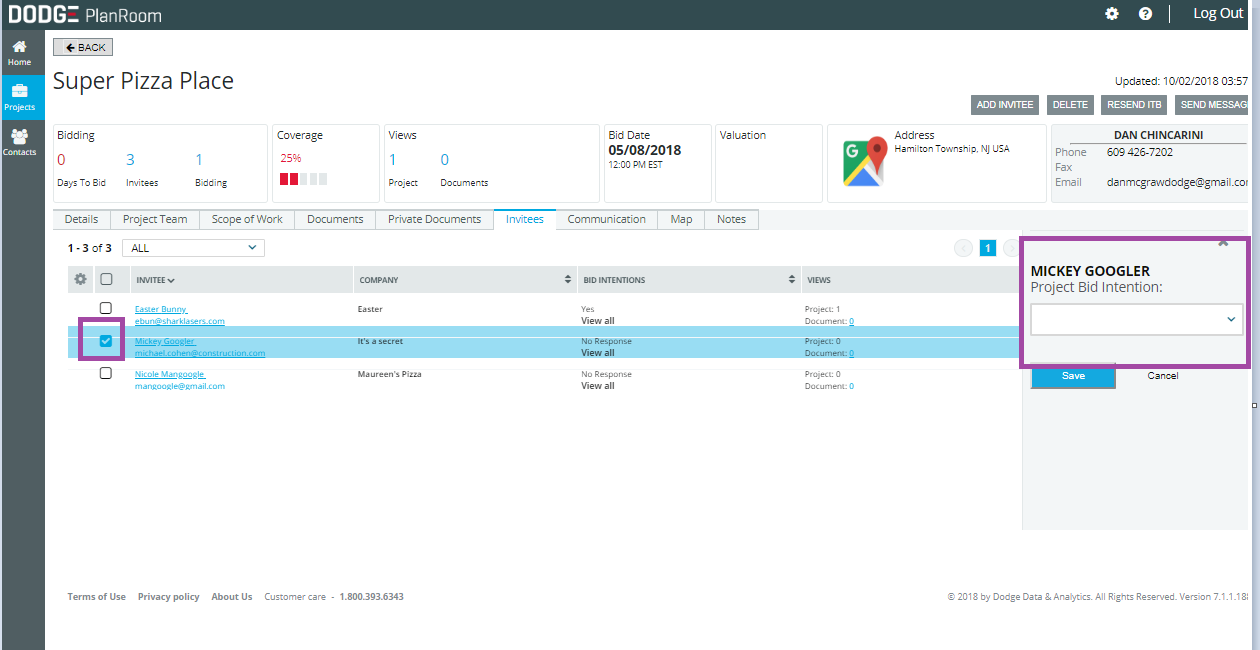Switch to the Documents tab

[334, 219]
